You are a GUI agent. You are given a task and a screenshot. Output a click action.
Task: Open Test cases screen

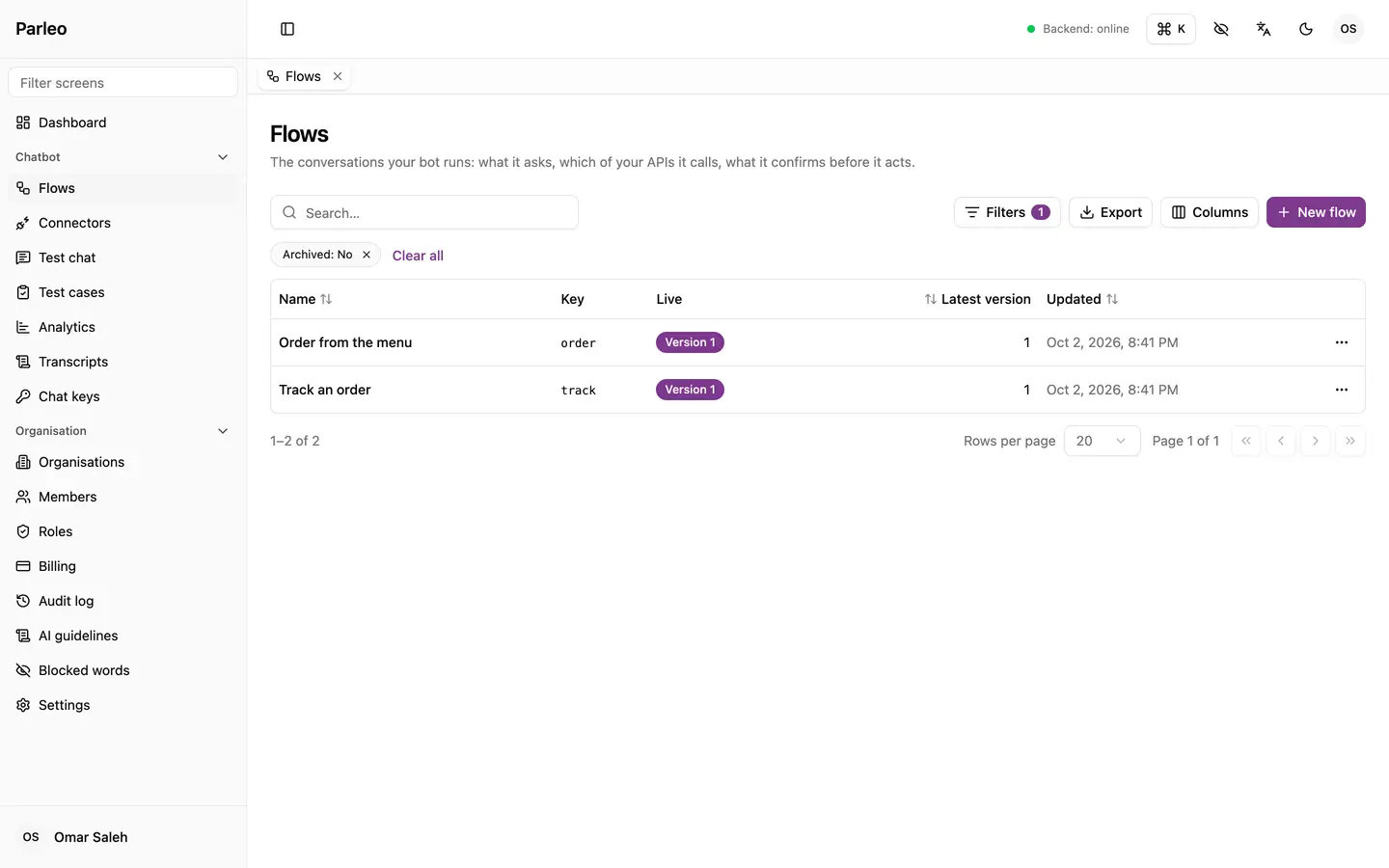123,292
